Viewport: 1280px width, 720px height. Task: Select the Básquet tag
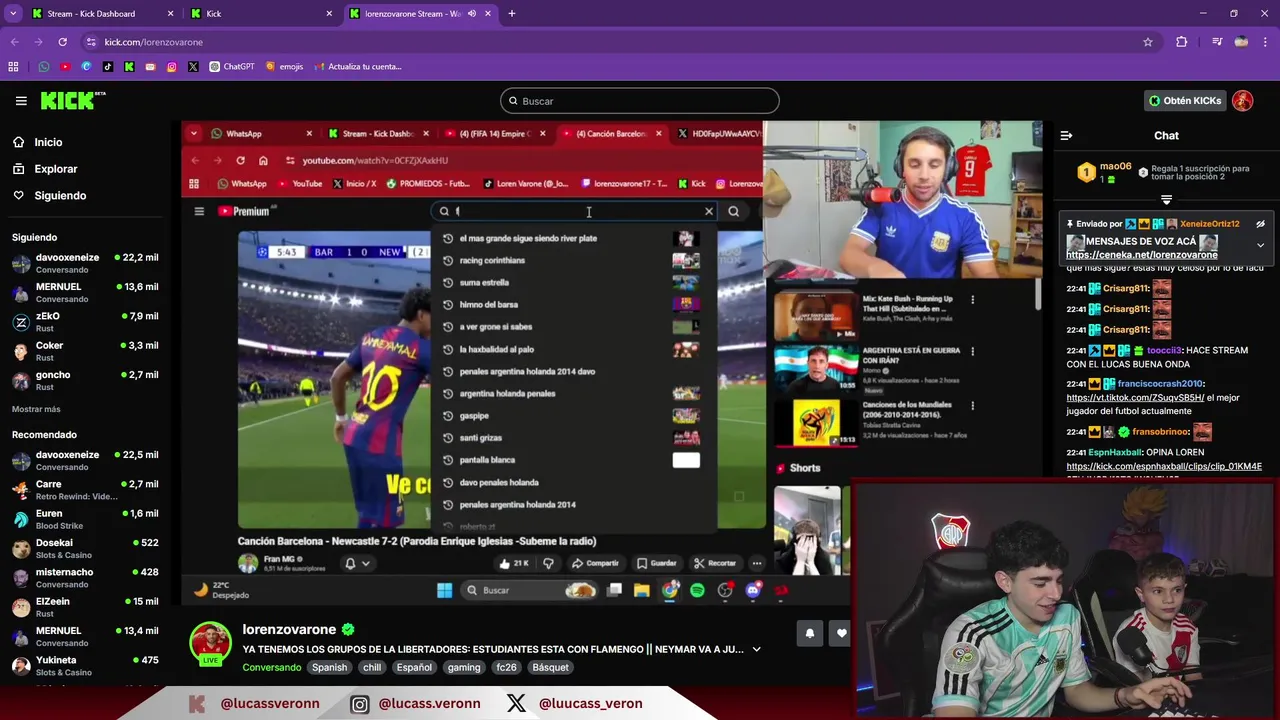pyautogui.click(x=550, y=667)
